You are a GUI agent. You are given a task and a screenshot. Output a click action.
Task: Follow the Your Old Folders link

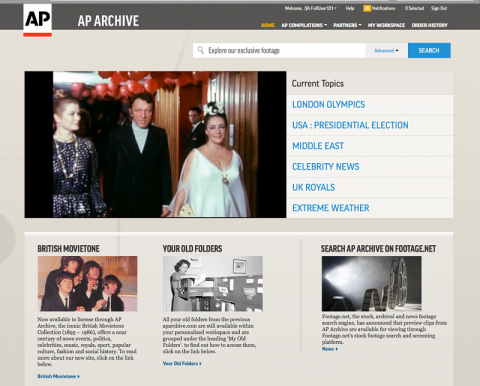pyautogui.click(x=182, y=363)
